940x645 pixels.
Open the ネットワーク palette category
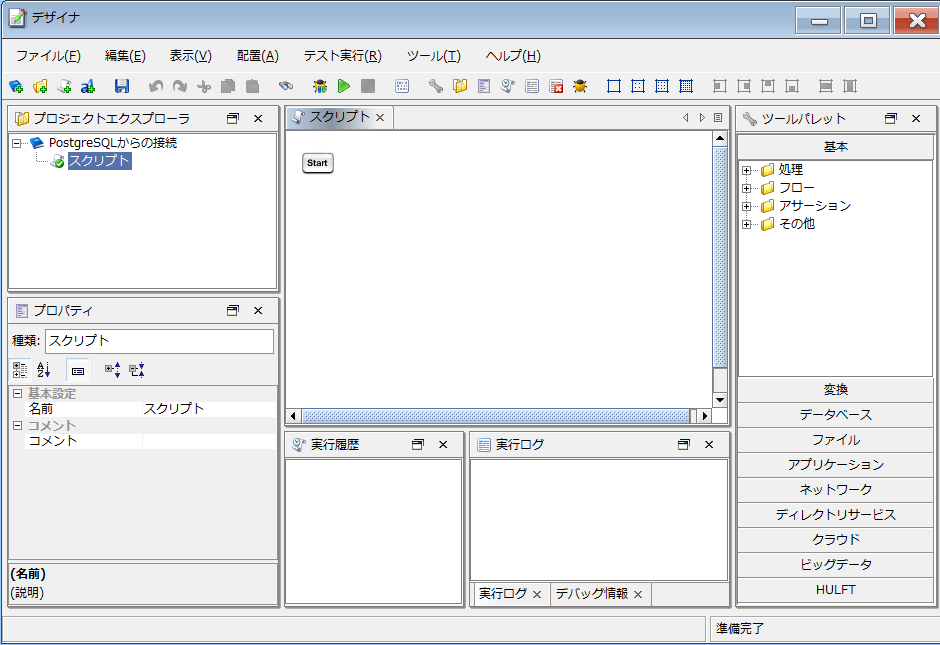point(836,490)
